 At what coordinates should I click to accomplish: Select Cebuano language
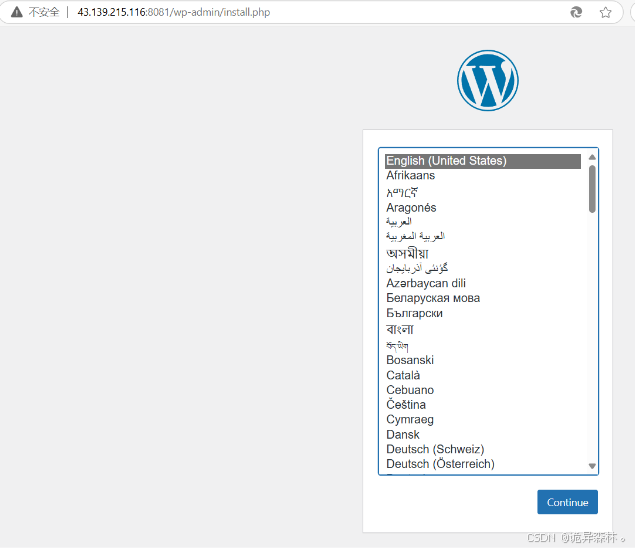(483, 390)
